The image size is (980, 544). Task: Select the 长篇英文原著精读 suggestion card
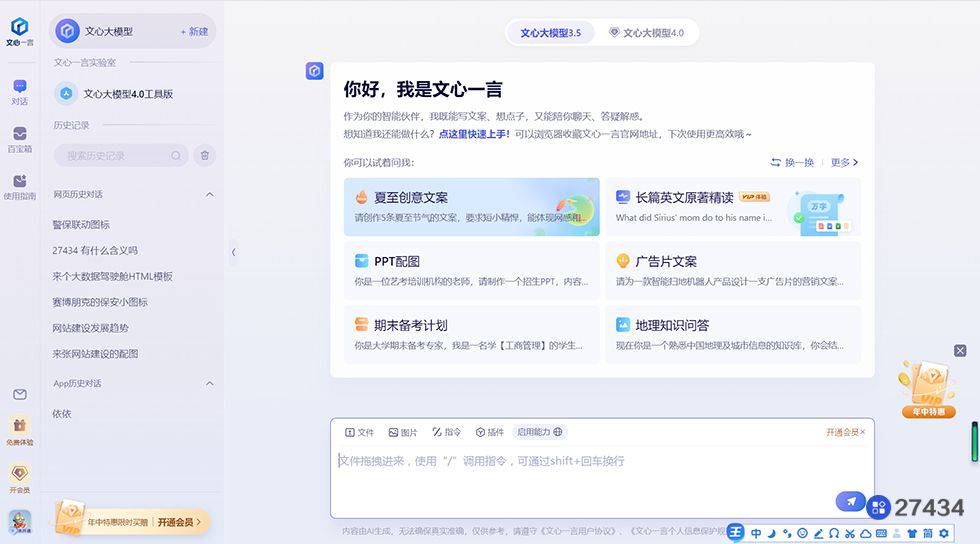click(732, 207)
